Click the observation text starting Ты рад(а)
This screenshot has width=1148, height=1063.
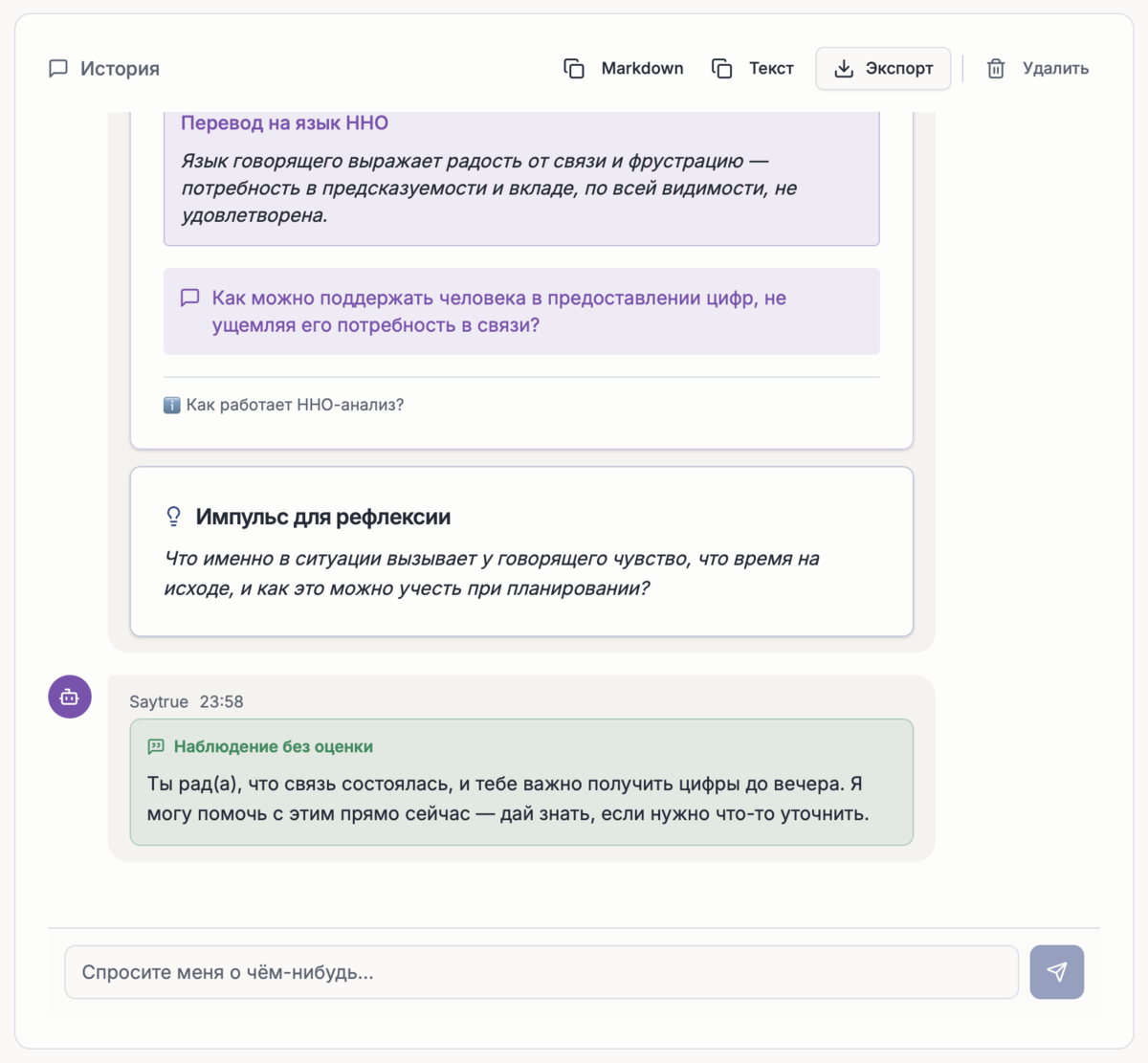click(x=508, y=799)
